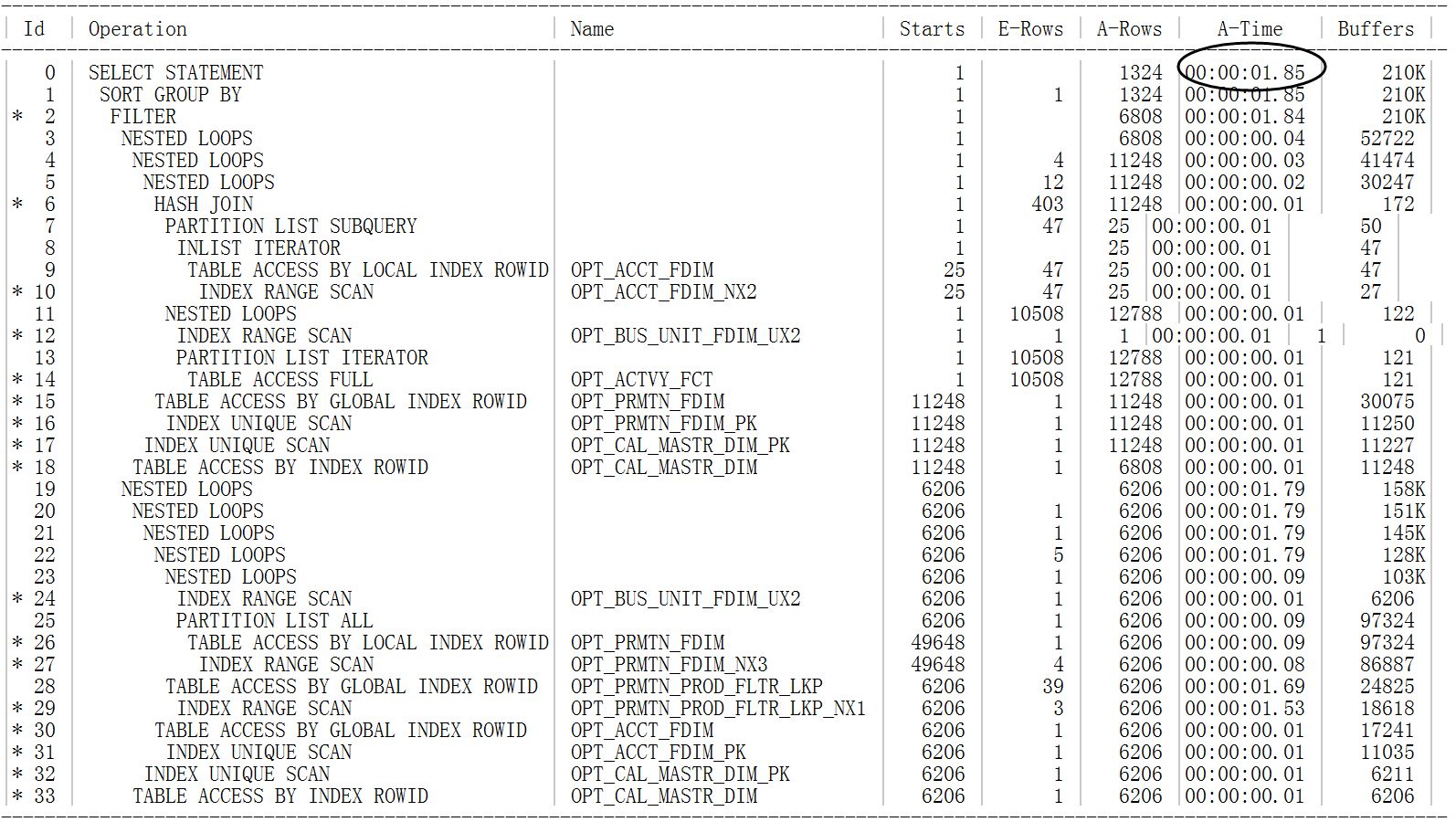The image size is (1456, 822).
Task: Click the 18618 Buffers value
Action: pyautogui.click(x=1387, y=709)
